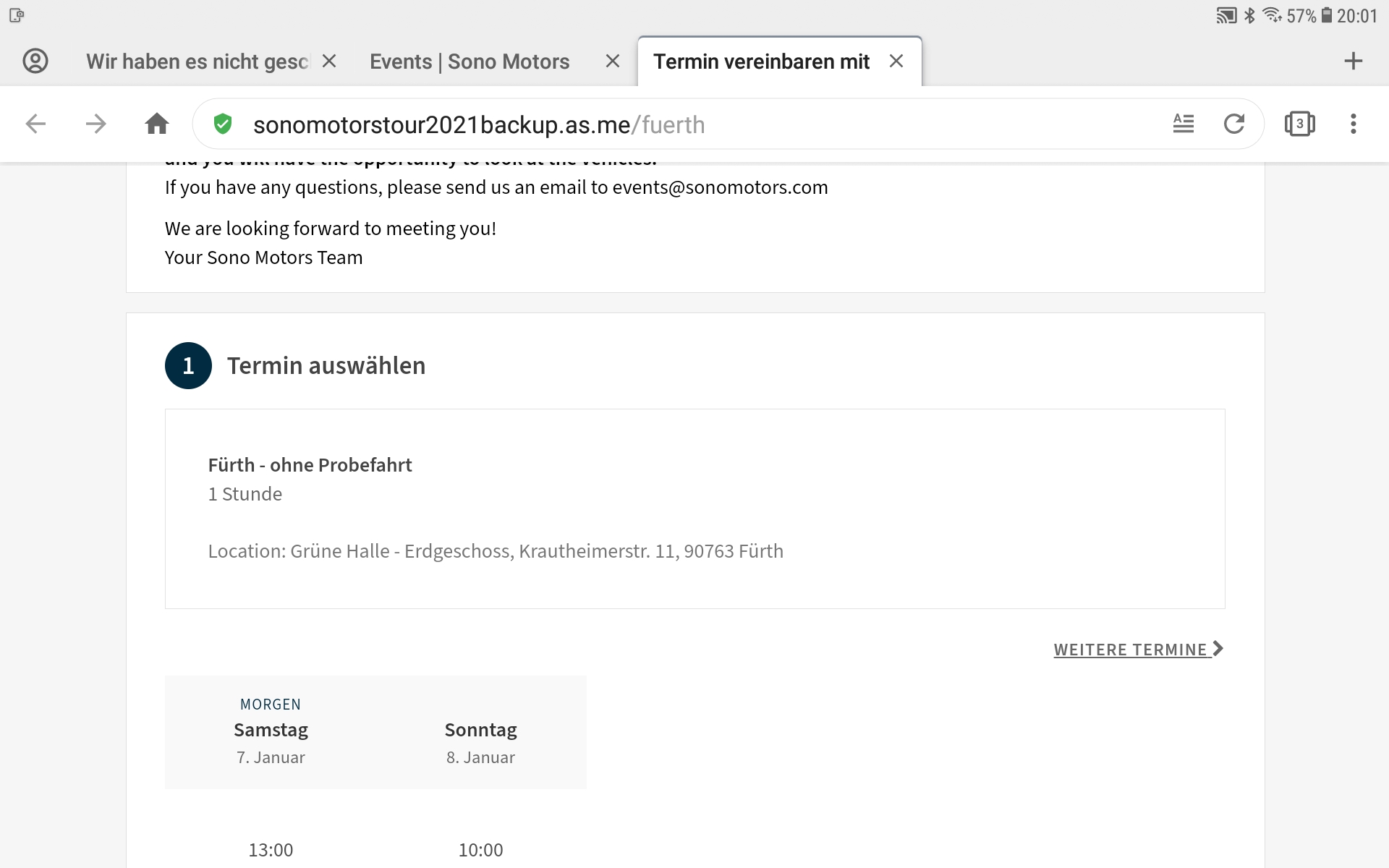The width and height of the screenshot is (1389, 868).
Task: Tap the browser back arrow
Action: (35, 124)
